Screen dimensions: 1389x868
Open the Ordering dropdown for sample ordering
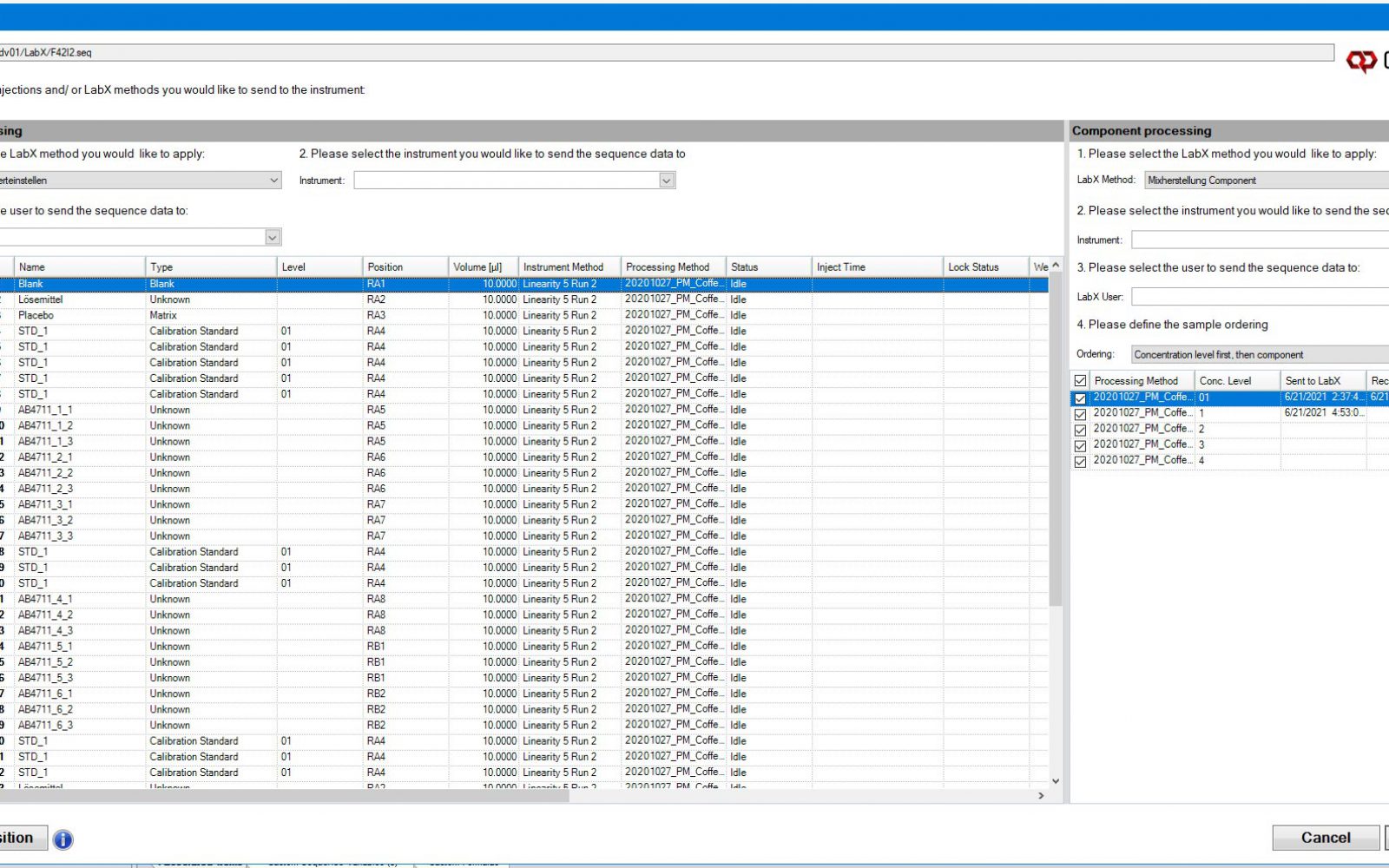(x=1259, y=354)
